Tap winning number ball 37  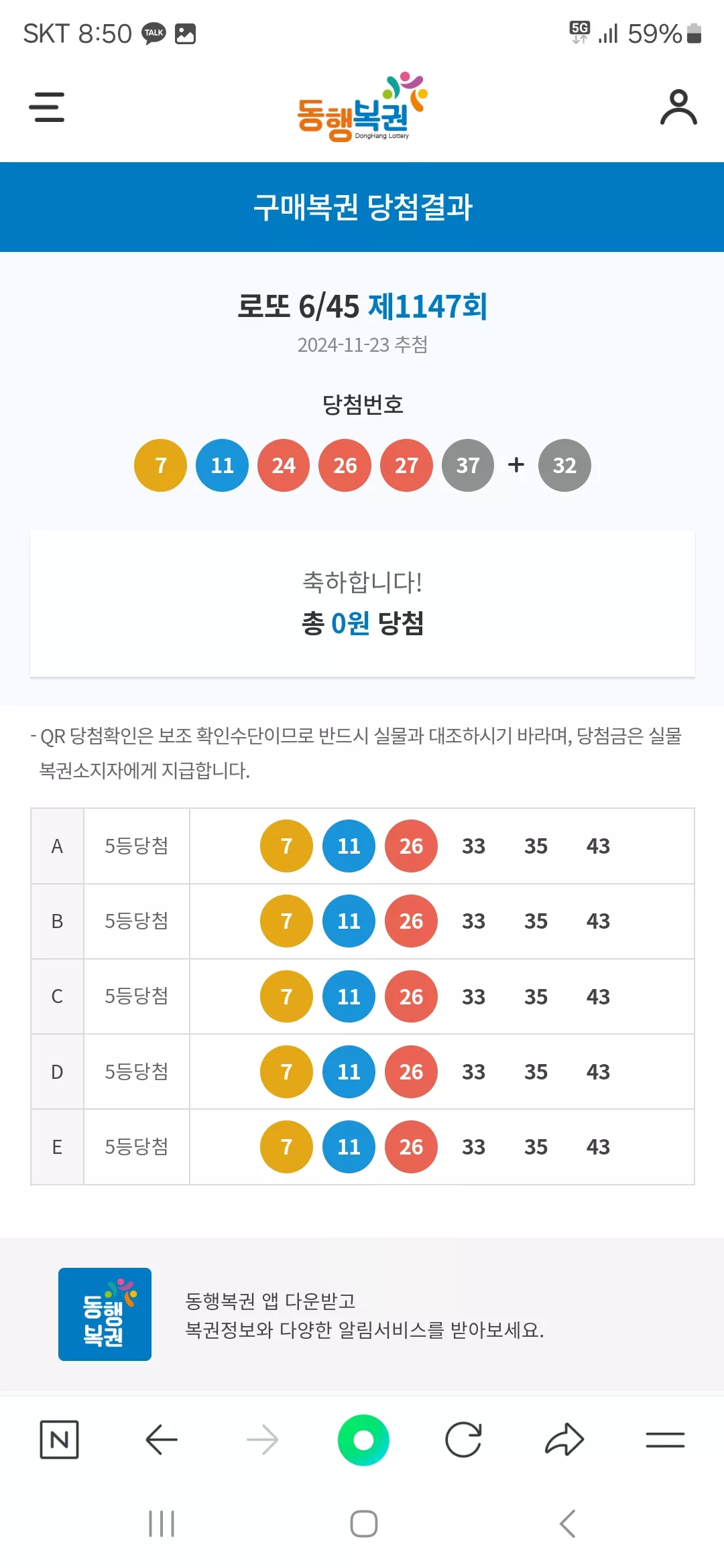click(x=468, y=465)
